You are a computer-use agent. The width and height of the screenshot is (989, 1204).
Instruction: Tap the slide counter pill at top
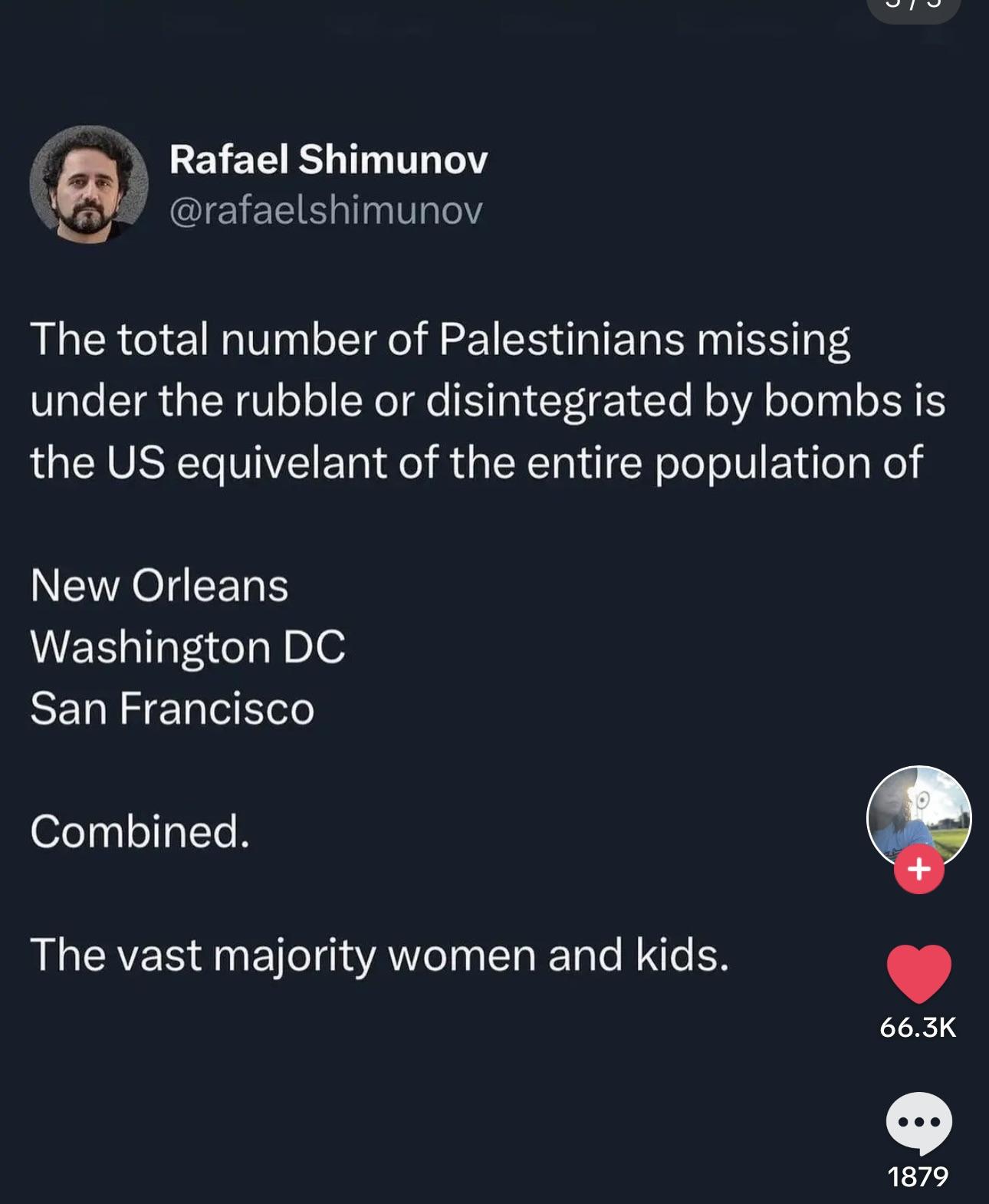pos(912,8)
